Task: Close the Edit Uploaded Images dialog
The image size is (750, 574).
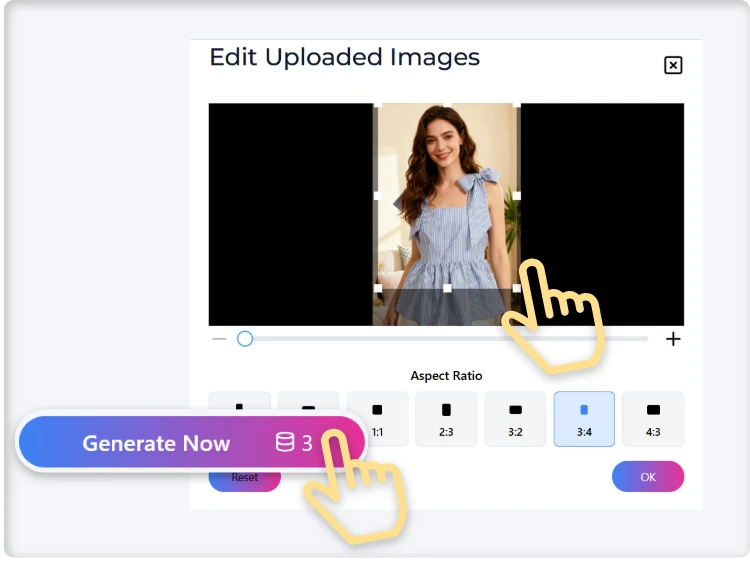Action: tap(673, 65)
